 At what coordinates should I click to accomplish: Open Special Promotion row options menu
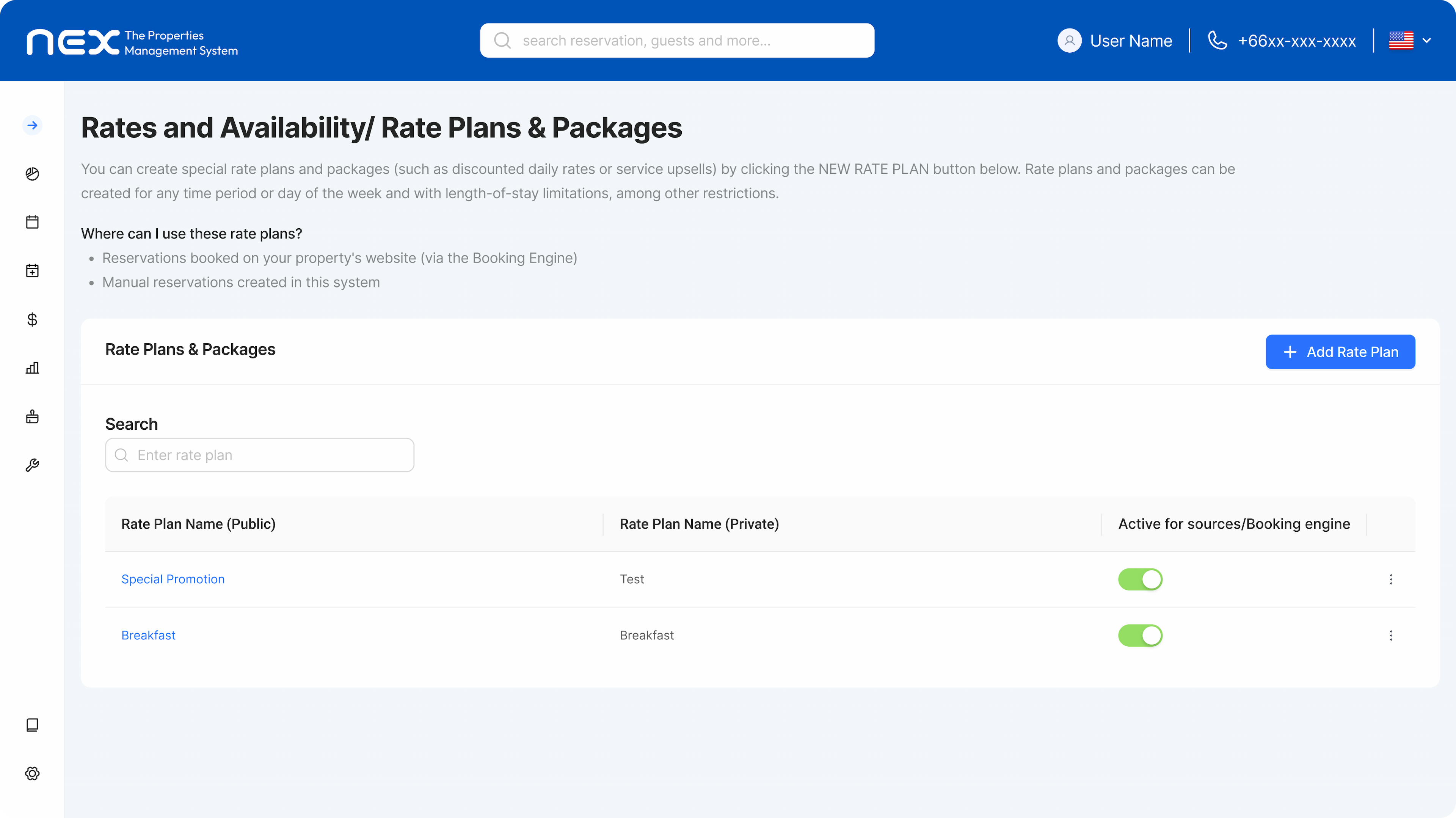1391,579
